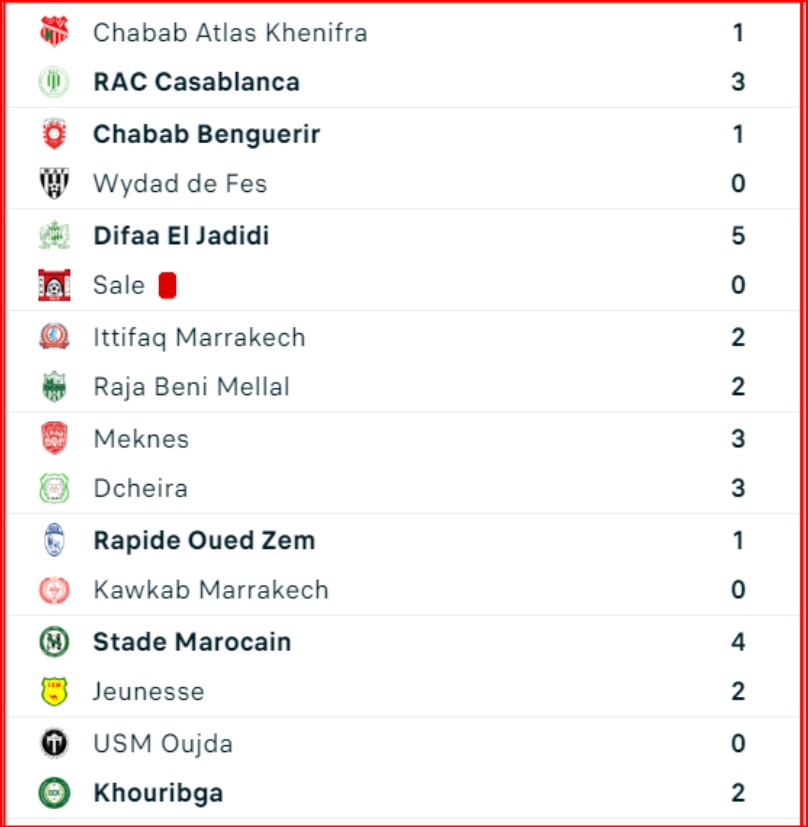Open the Dcheira team name link
808x827 pixels.
(140, 489)
